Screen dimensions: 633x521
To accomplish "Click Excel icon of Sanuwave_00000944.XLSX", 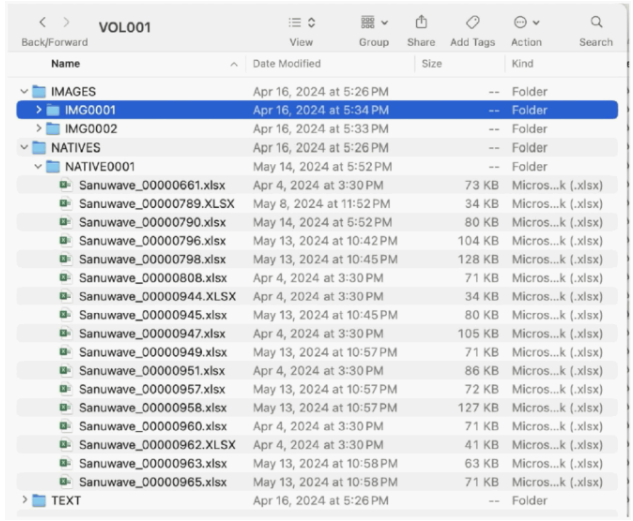I will (65, 296).
